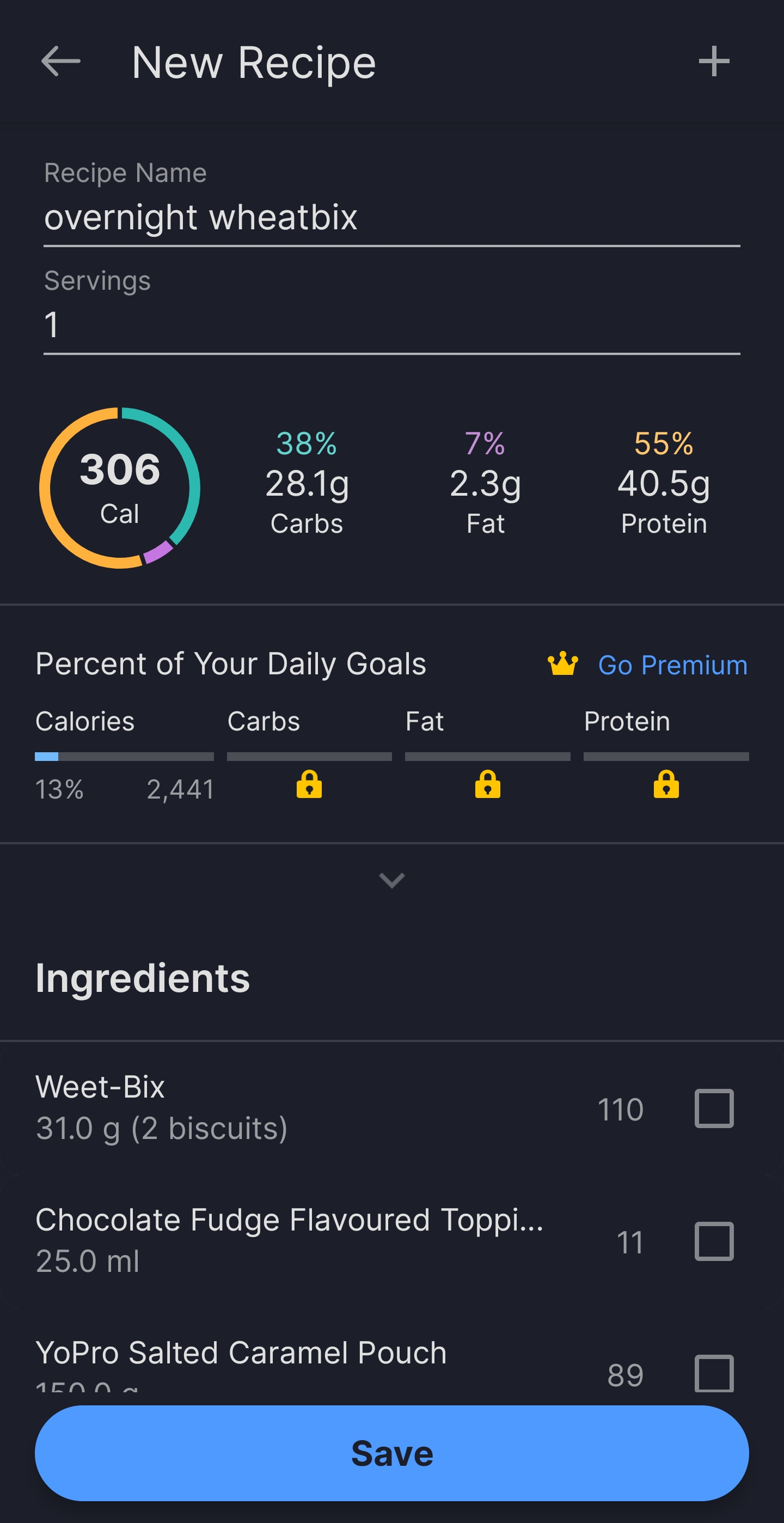Tap the back arrow icon

coord(61,62)
